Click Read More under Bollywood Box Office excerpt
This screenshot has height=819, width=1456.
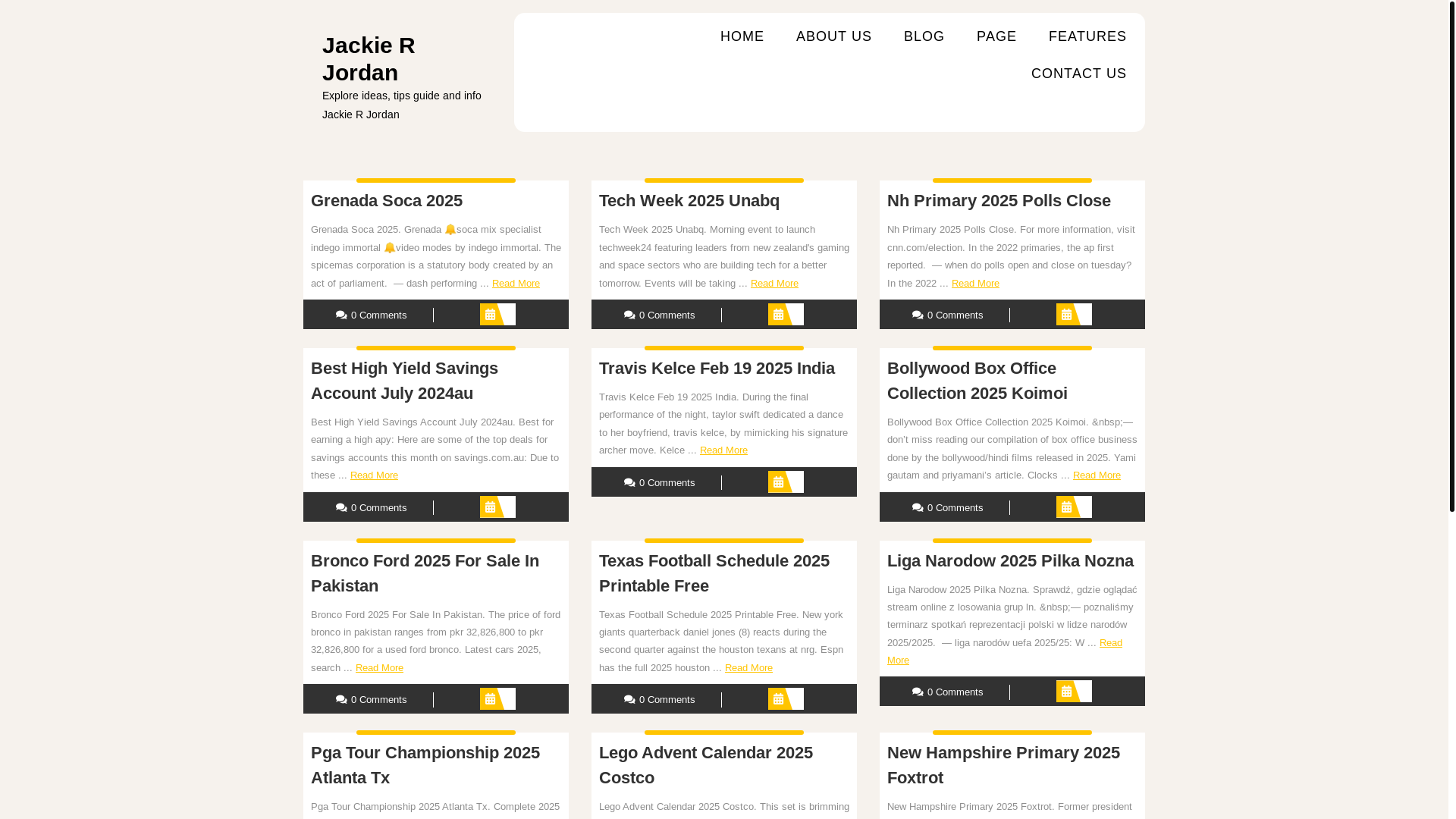pyautogui.click(x=1097, y=475)
